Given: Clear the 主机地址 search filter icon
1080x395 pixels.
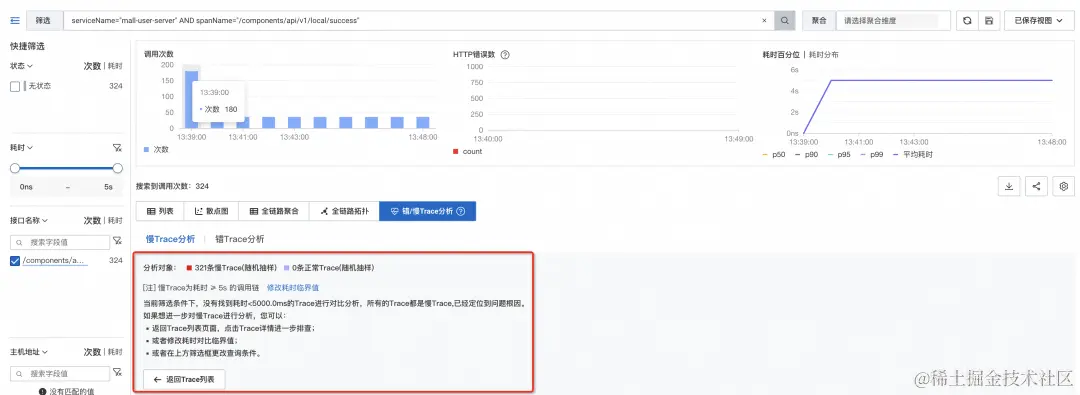Looking at the screenshot, I should pos(117,373).
